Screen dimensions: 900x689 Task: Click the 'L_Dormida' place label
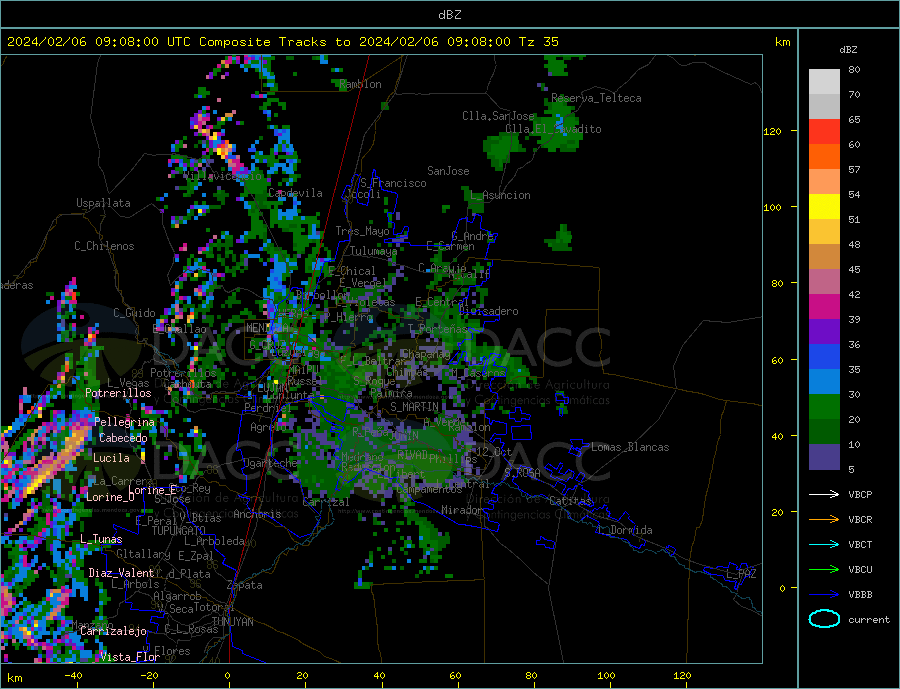625,530
